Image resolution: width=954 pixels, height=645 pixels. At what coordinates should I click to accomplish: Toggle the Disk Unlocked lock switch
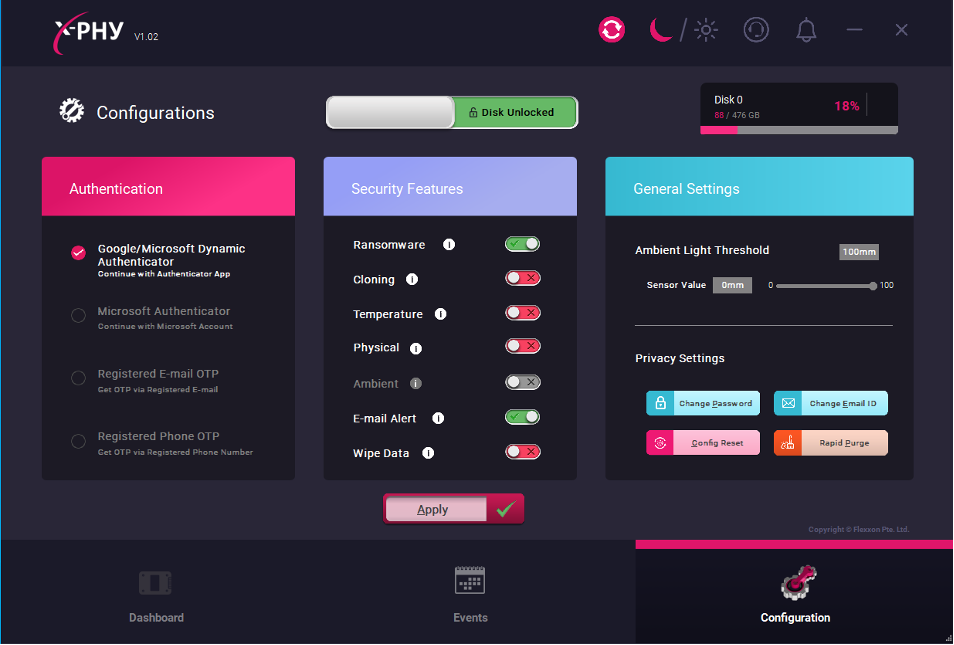[452, 113]
